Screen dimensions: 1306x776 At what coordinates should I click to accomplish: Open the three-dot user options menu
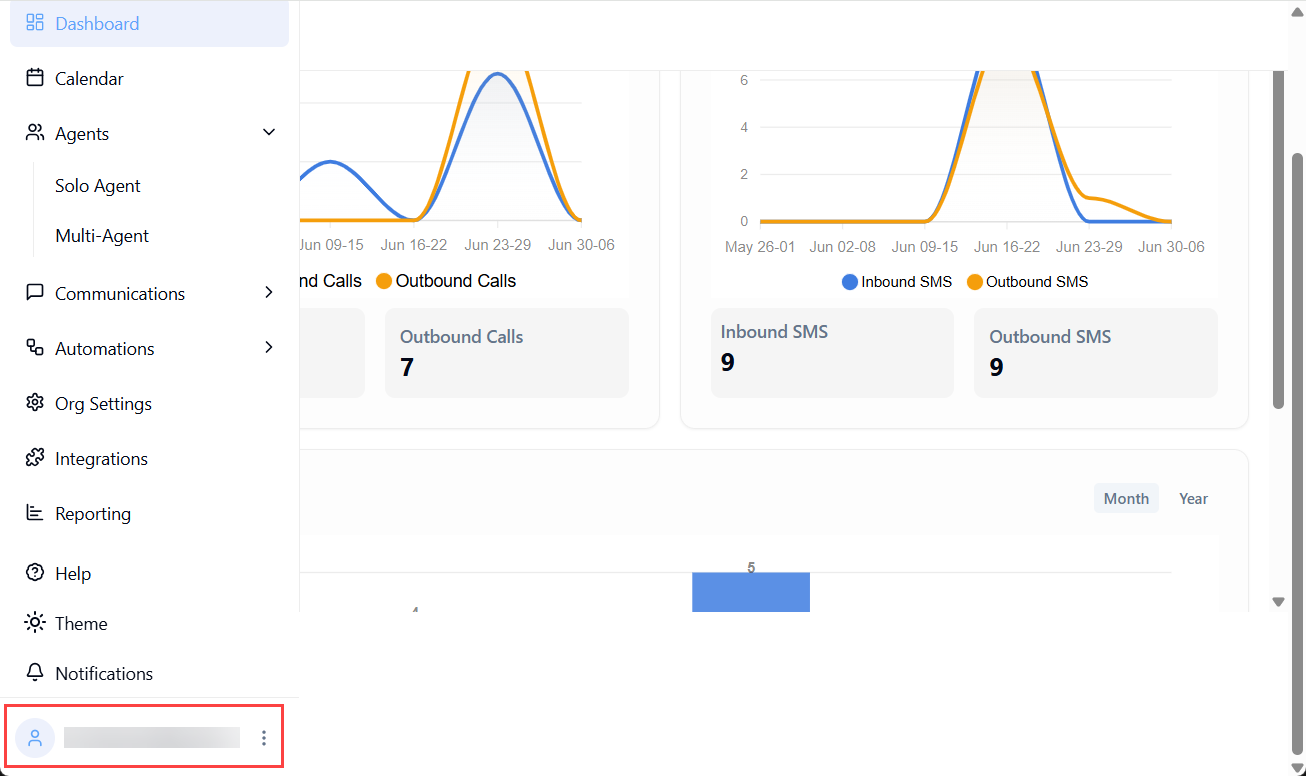[x=264, y=738]
